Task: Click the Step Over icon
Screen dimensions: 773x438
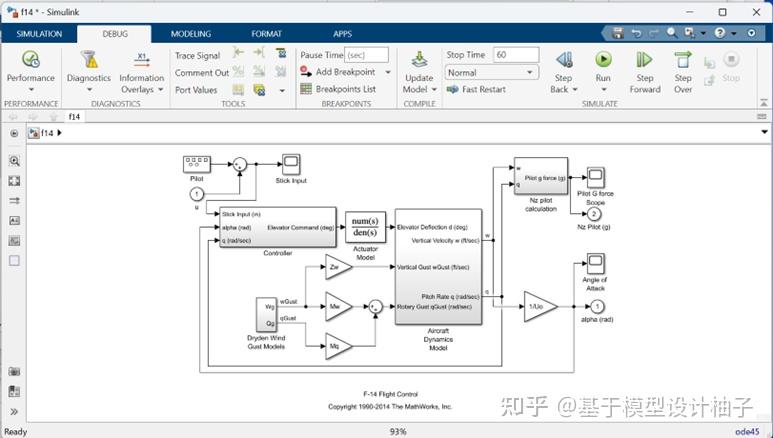Action: click(x=683, y=60)
